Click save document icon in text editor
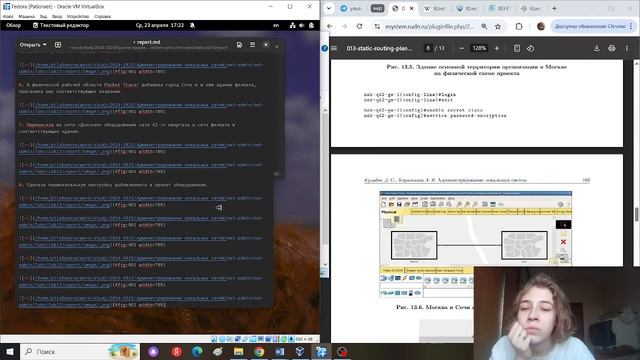Viewport: 640px width, 360px height. point(239,45)
